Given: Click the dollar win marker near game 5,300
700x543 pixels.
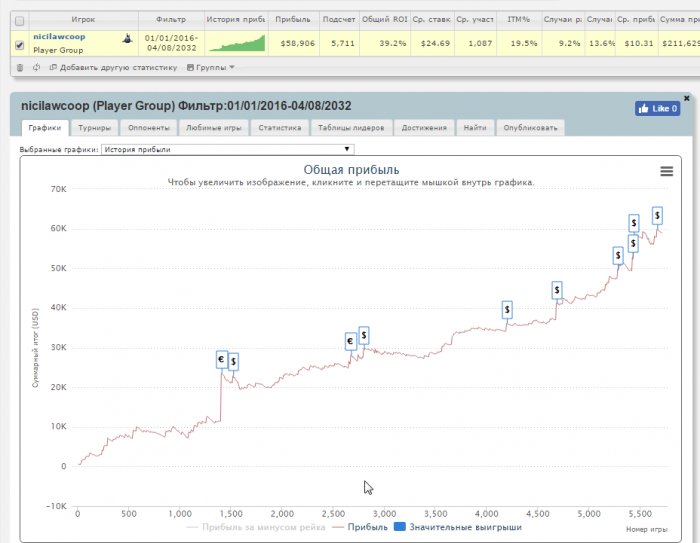Looking at the screenshot, I should 618,255.
